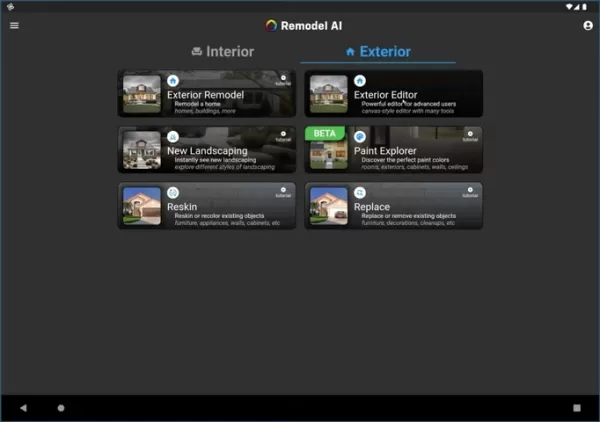Click the Exterior Remodel house thumbnail

click(x=142, y=94)
